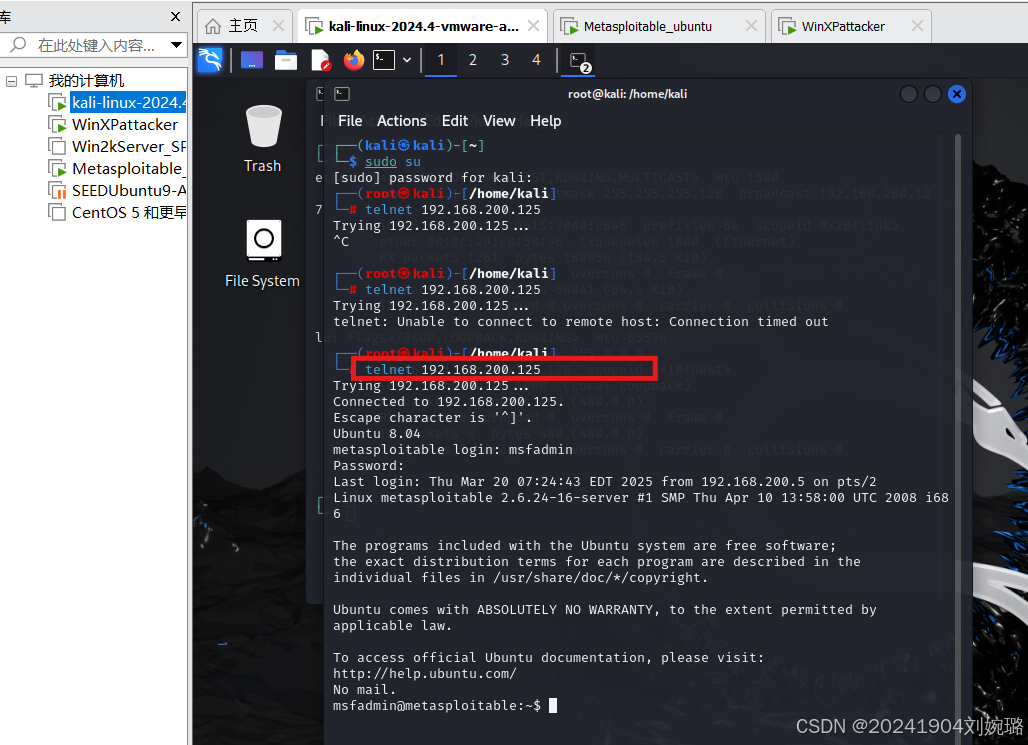Click the 'Ubuntu 8.04' banner line

pyautogui.click(x=377, y=433)
